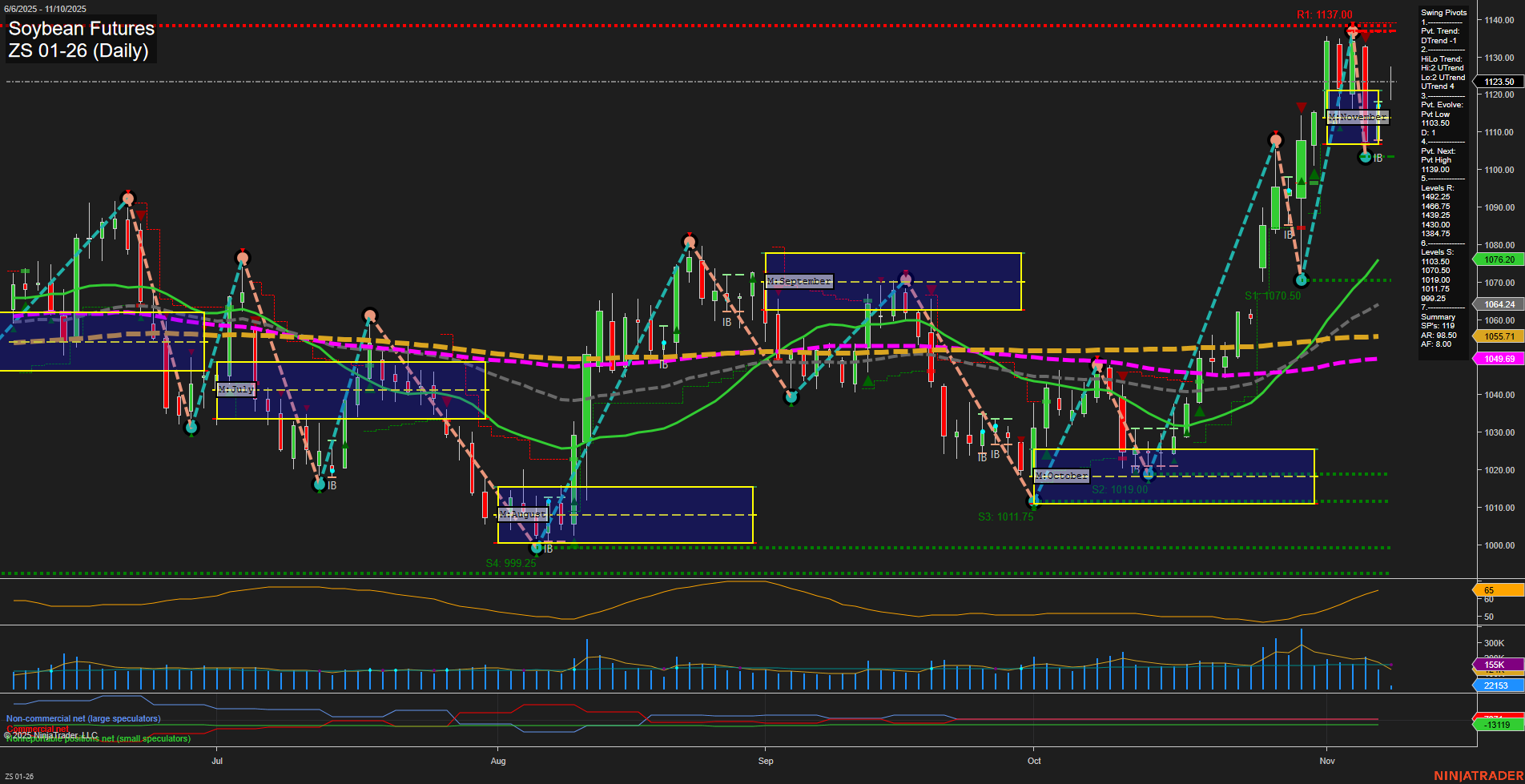Toggle the Commercial net legend visibility

pyautogui.click(x=36, y=730)
